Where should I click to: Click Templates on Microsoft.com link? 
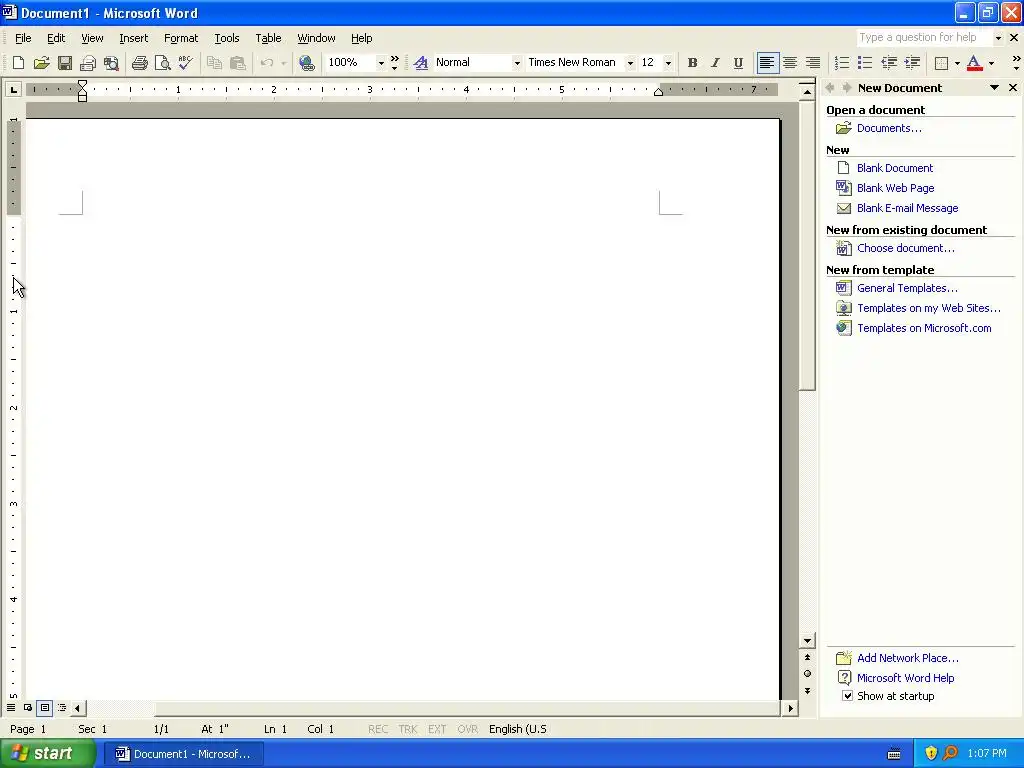pos(924,328)
